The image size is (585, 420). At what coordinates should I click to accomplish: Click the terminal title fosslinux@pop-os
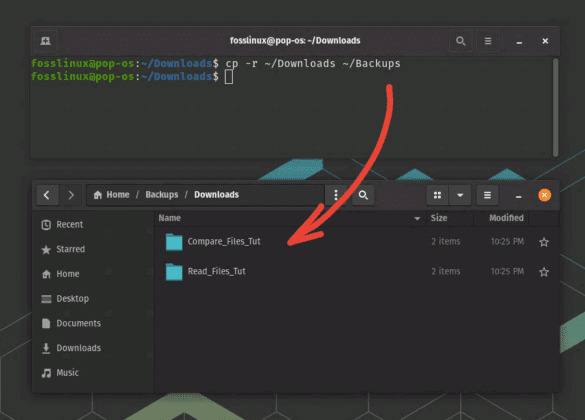tap(295, 41)
